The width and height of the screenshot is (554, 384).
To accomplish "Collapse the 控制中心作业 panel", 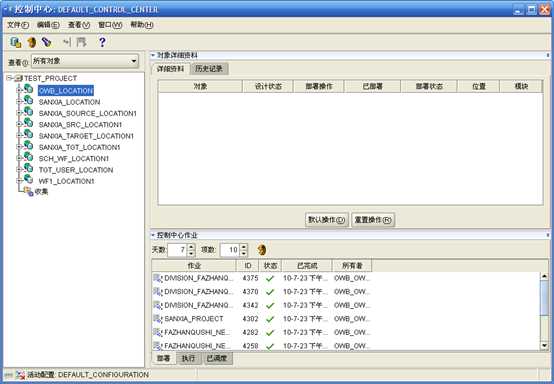I will click(x=153, y=235).
